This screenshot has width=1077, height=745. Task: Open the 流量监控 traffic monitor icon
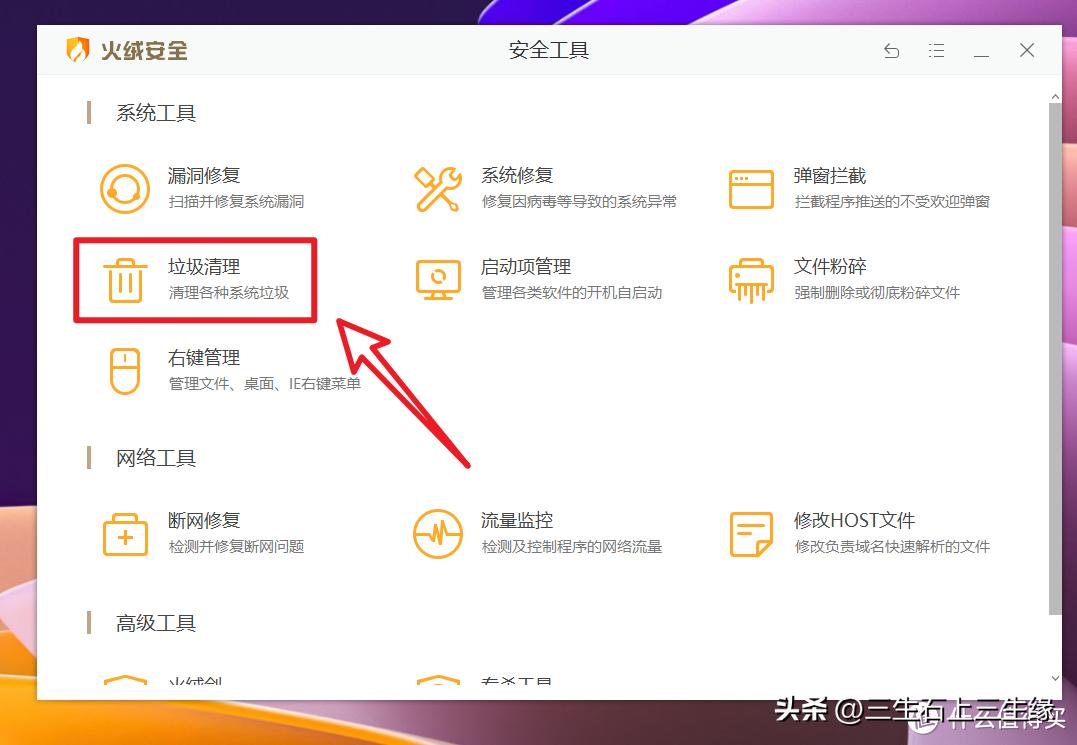[x=438, y=533]
